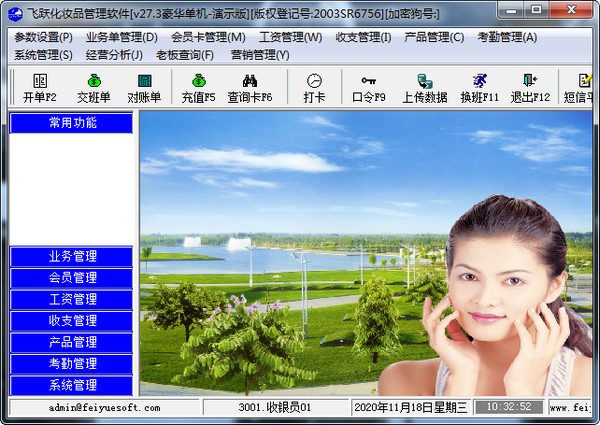Image resolution: width=600 pixels, height=425 pixels.
Task: Expand the 收支管理 sidebar section
Action: (x=72, y=321)
